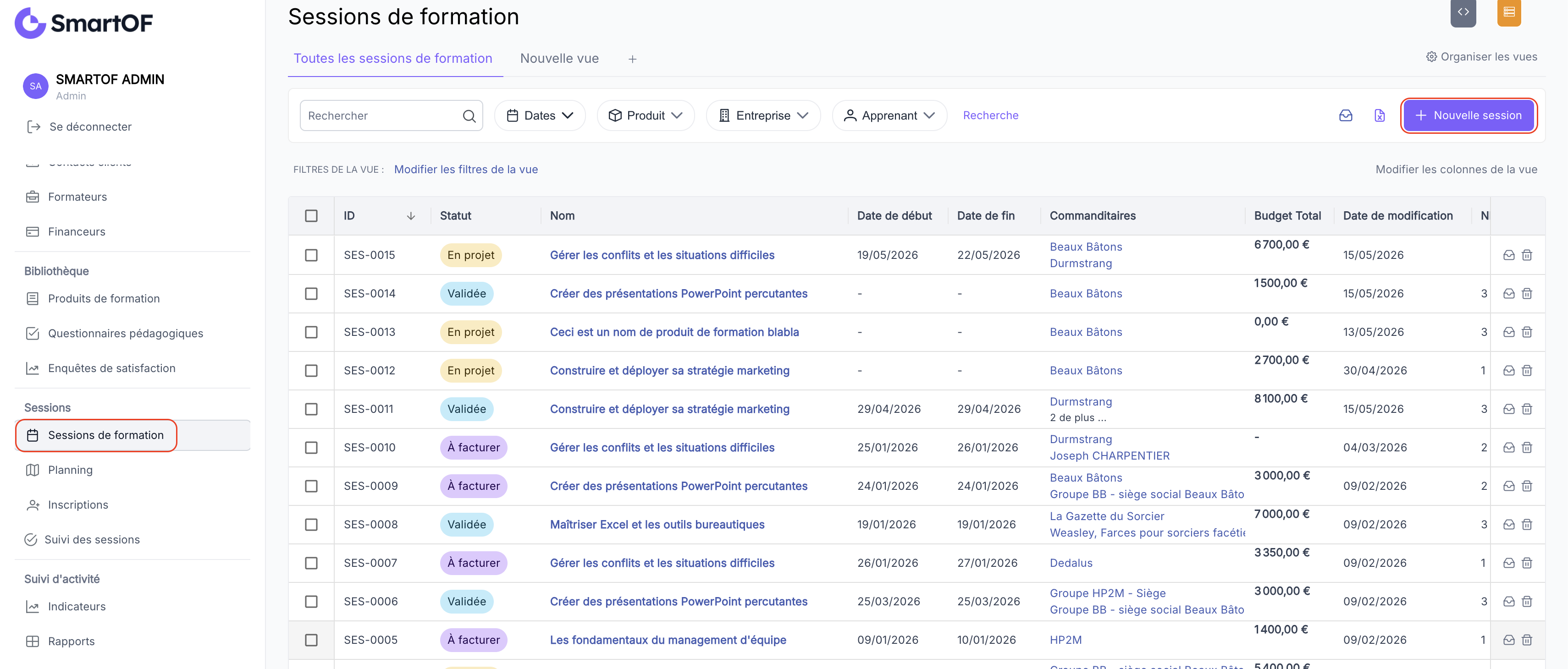Click the search magnifier icon
Viewport: 1568px width, 669px height.
469,115
